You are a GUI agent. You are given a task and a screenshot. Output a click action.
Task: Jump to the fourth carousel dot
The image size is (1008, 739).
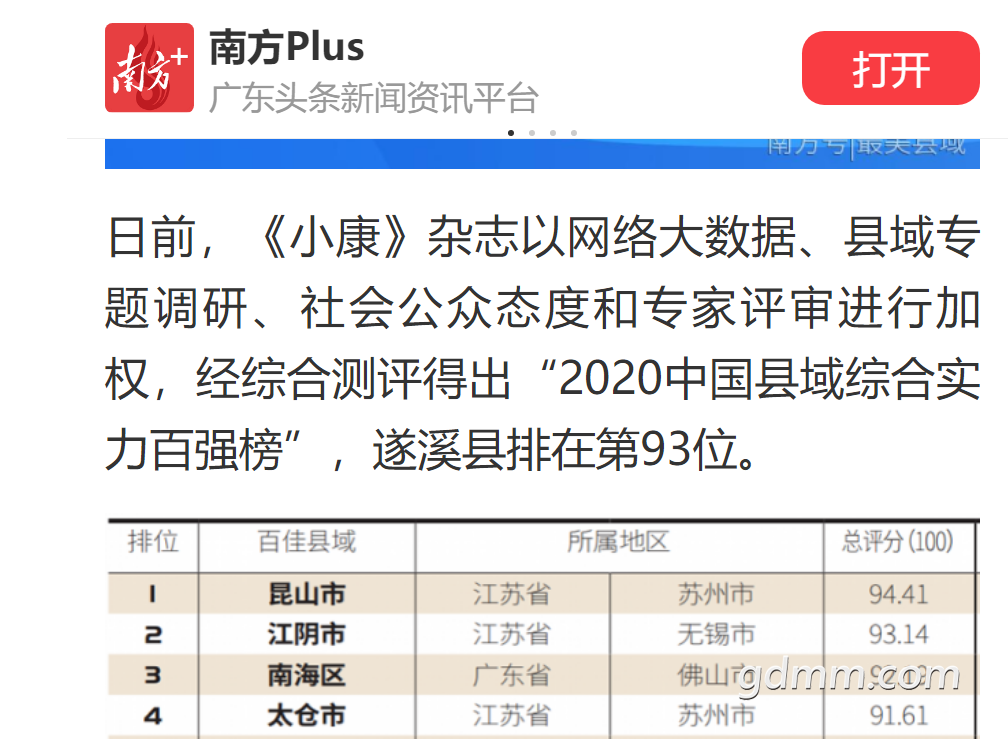tap(574, 132)
